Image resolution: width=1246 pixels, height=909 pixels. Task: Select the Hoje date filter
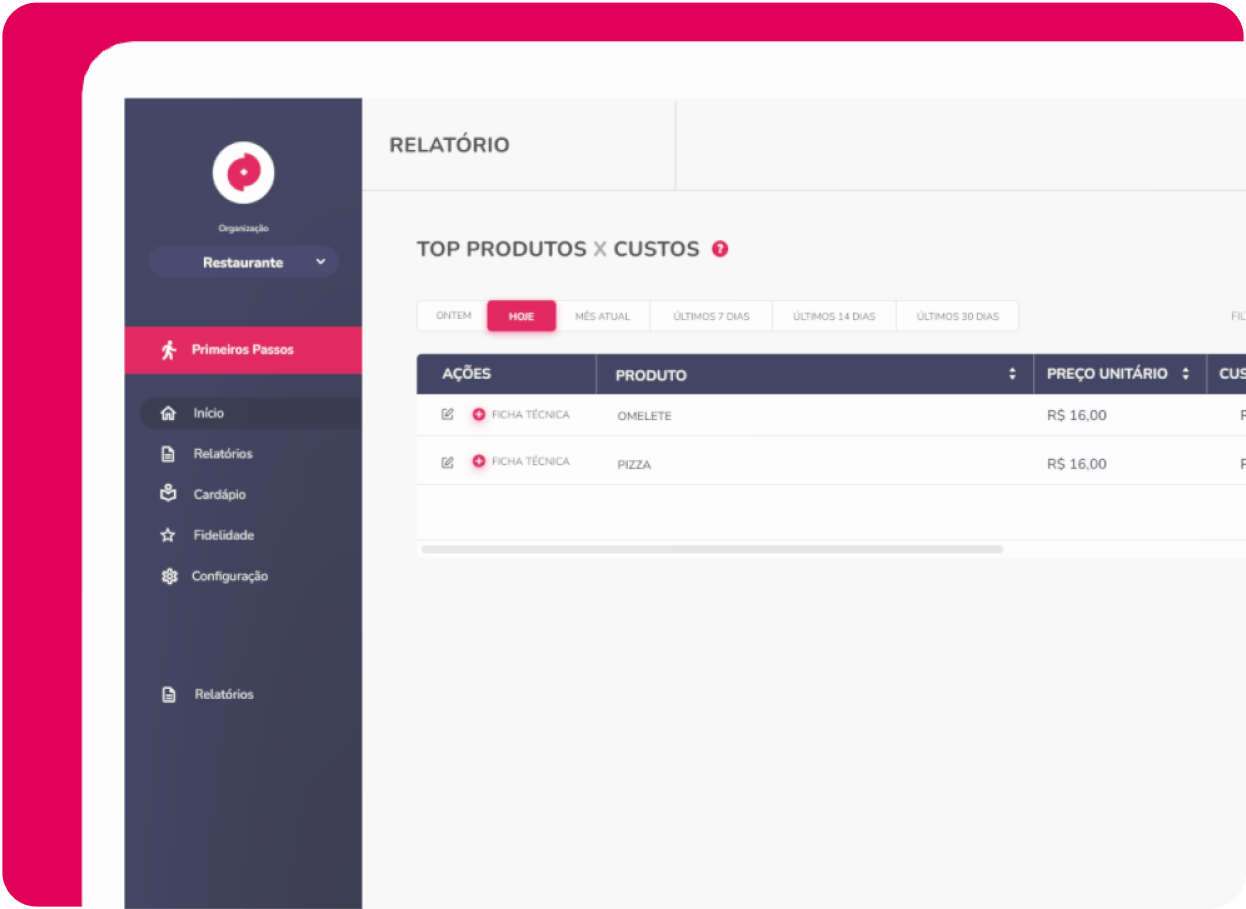(521, 316)
